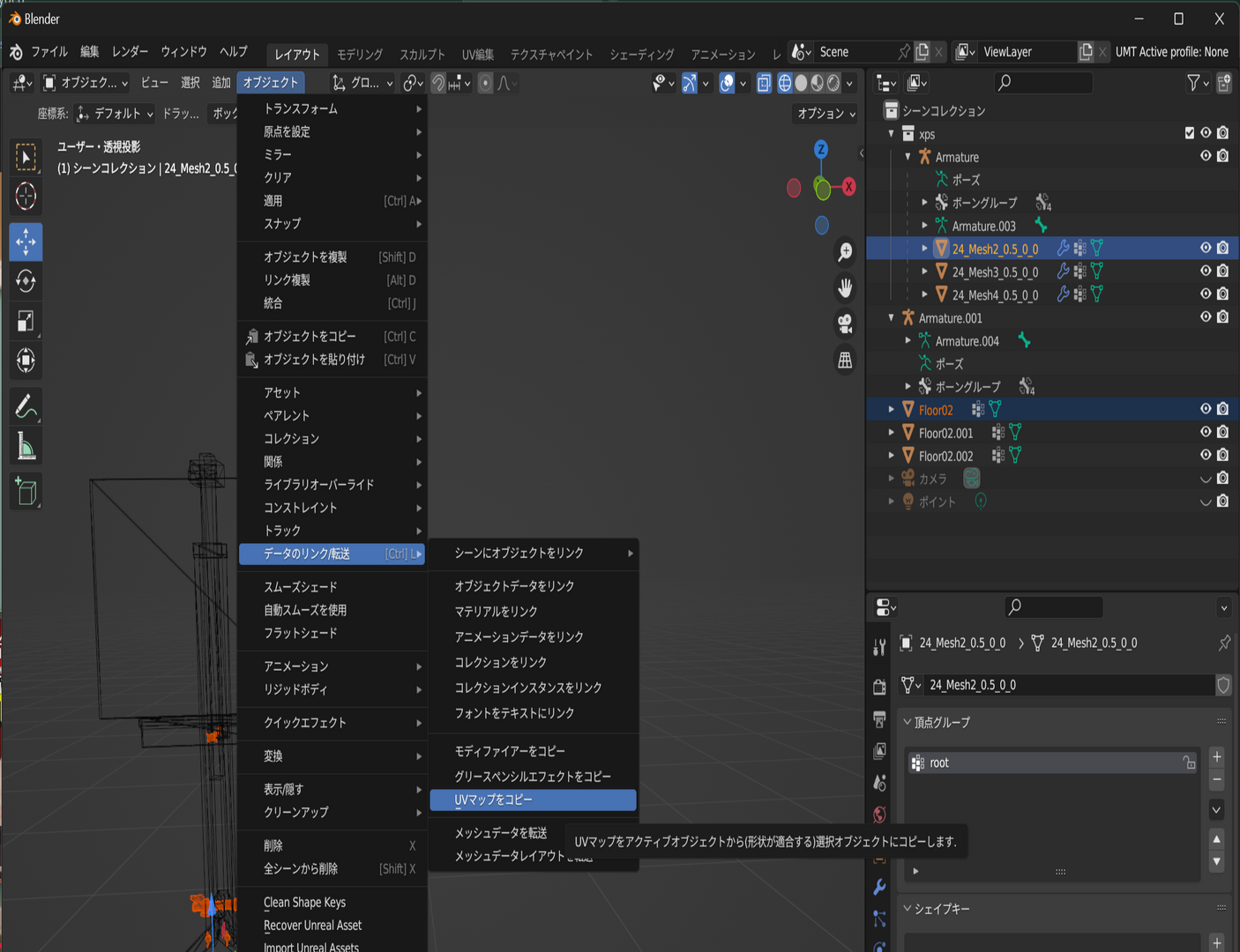Select the Rotate tool
1240x952 pixels.
[x=26, y=281]
